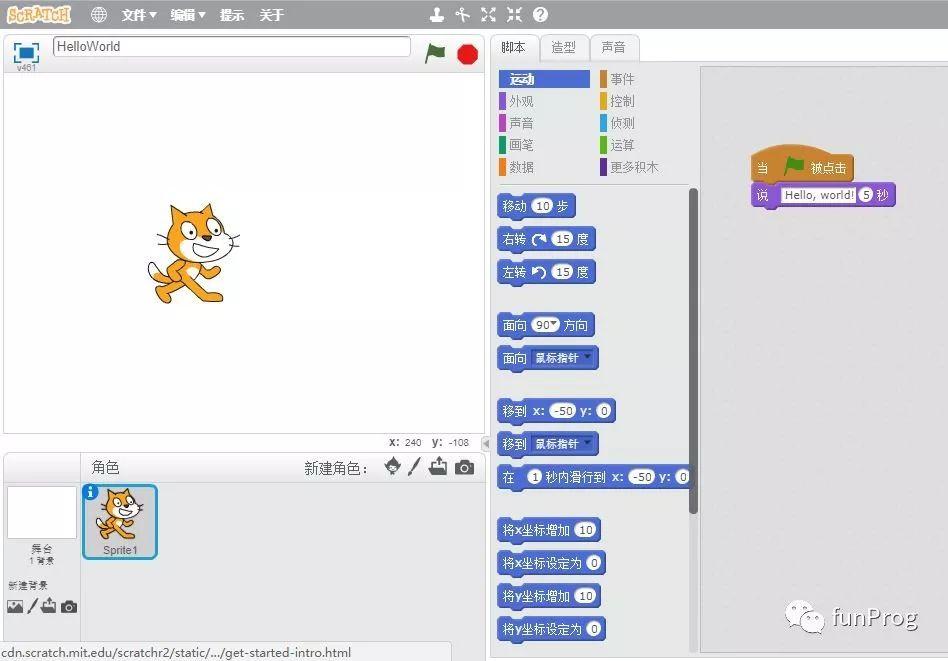Collapse the stage with the small arrow
The width and height of the screenshot is (948, 661).
pyautogui.click(x=486, y=443)
